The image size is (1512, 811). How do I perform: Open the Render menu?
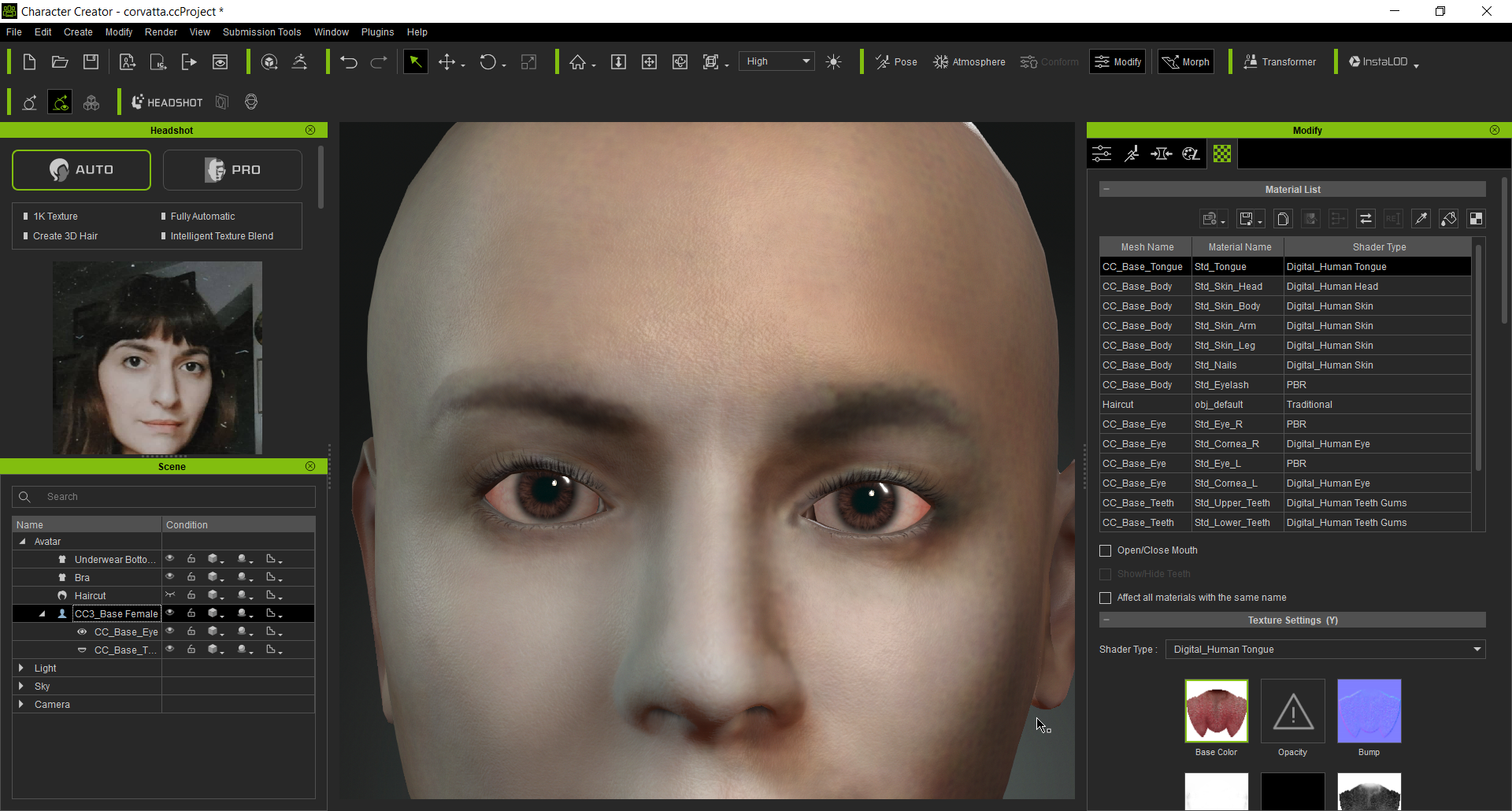click(161, 32)
